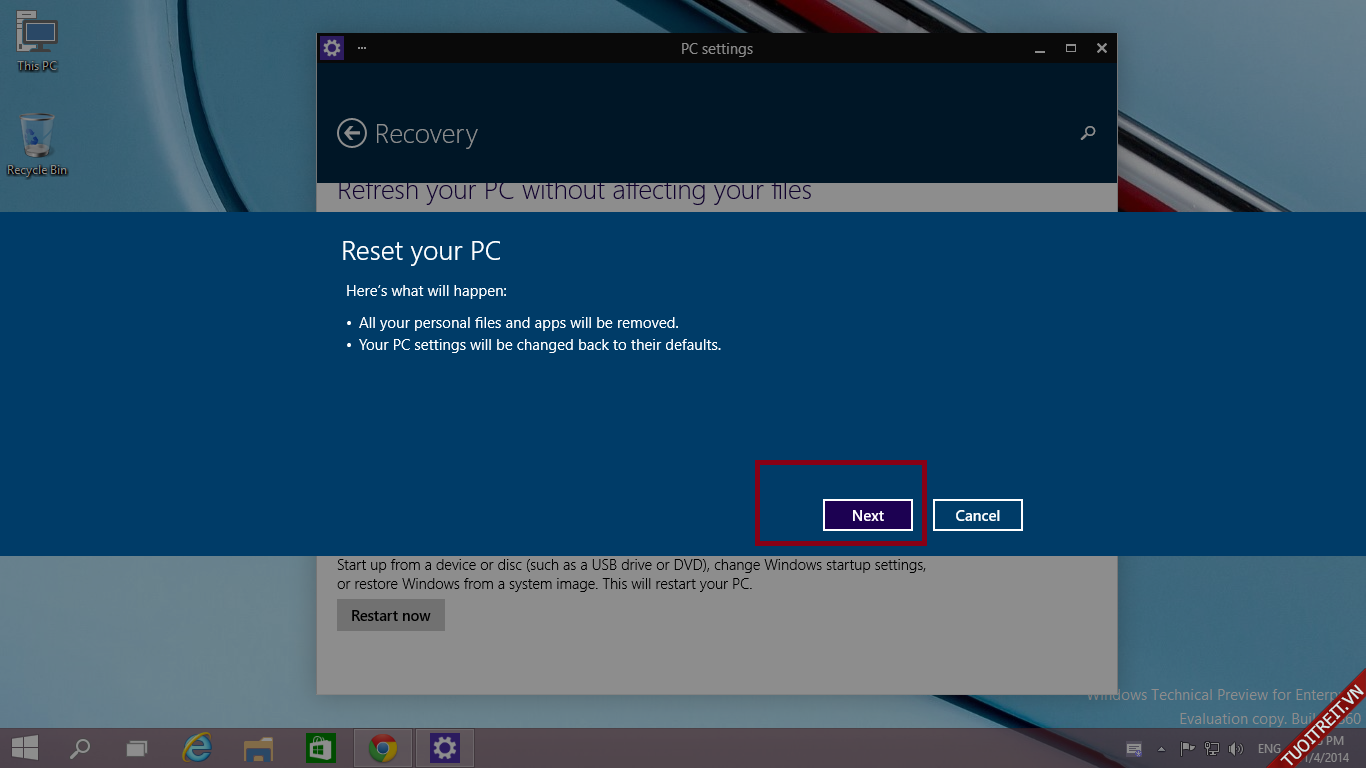The height and width of the screenshot is (768, 1366).
Task: Select PC settings taskbar button
Action: [x=444, y=748]
